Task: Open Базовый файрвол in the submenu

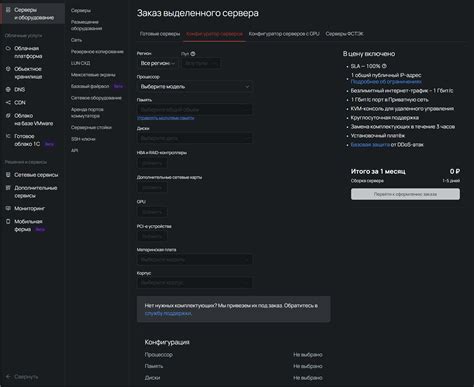Action: pyautogui.click(x=90, y=86)
